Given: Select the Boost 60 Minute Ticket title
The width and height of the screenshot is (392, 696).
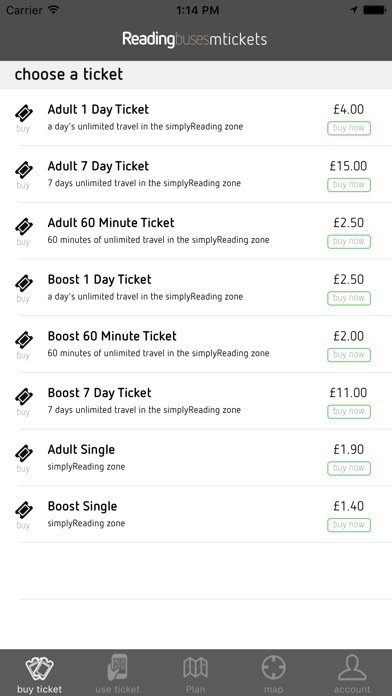Looking at the screenshot, I should pyautogui.click(x=112, y=336).
